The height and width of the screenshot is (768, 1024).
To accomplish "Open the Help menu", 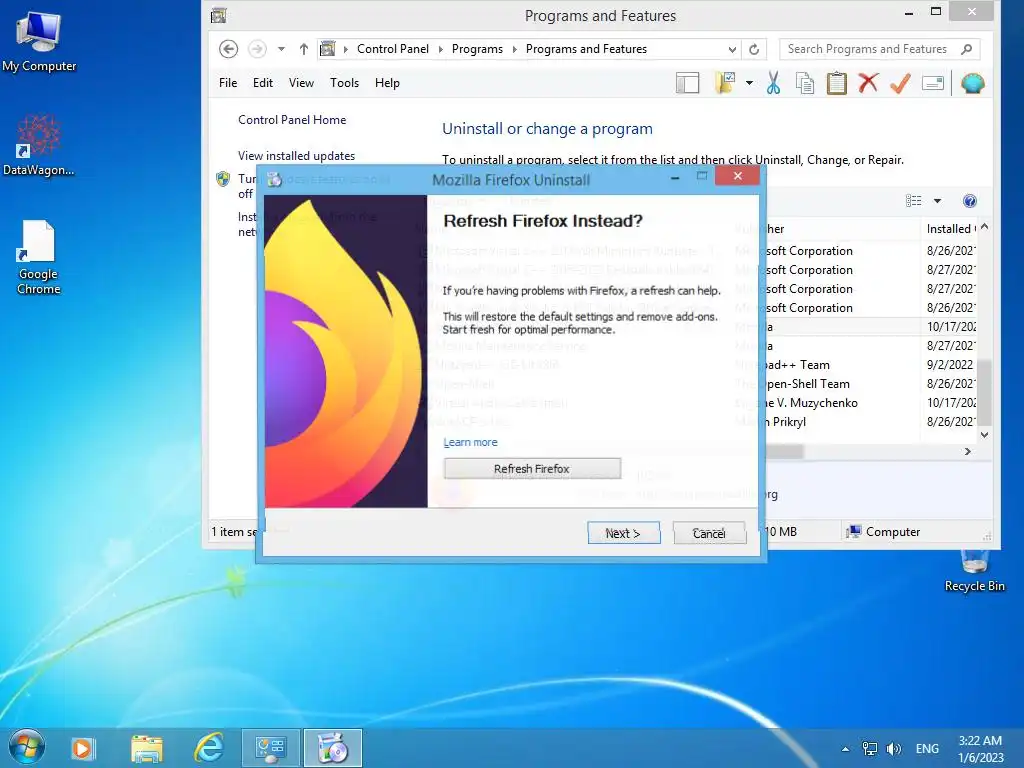I will pyautogui.click(x=387, y=83).
